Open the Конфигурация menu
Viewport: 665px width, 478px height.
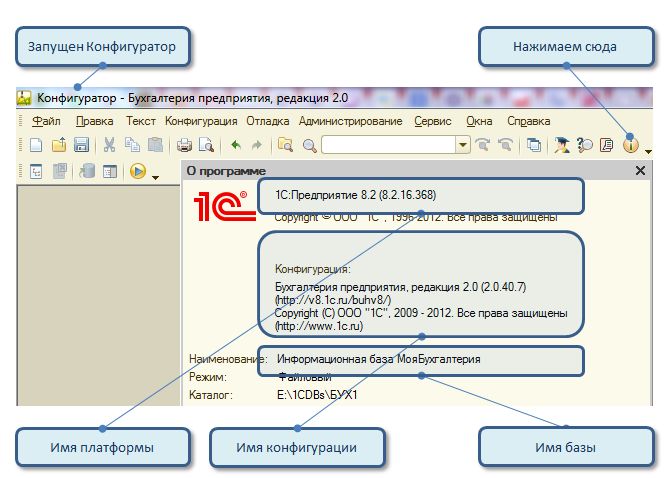(201, 121)
